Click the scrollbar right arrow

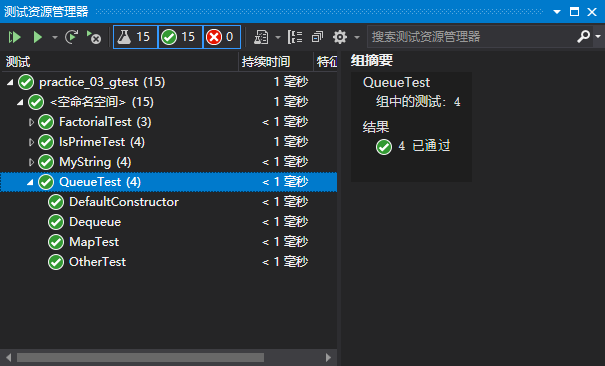coord(328,358)
